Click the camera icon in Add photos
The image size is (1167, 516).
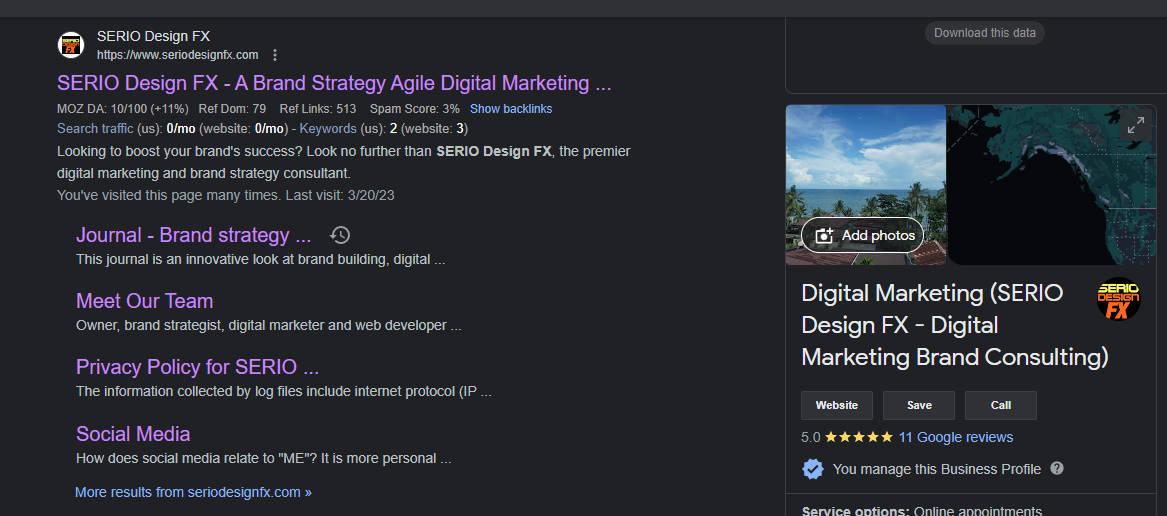click(824, 236)
